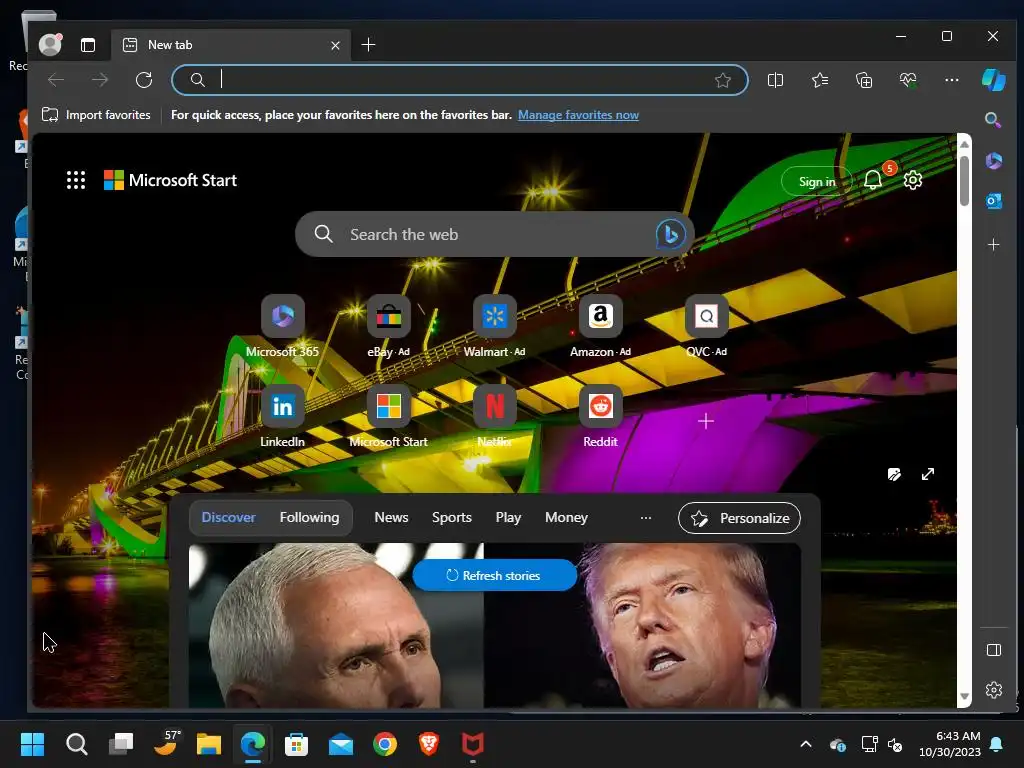1024x768 pixels.
Task: Click the Microsoft Start logo
Action: coord(170,180)
